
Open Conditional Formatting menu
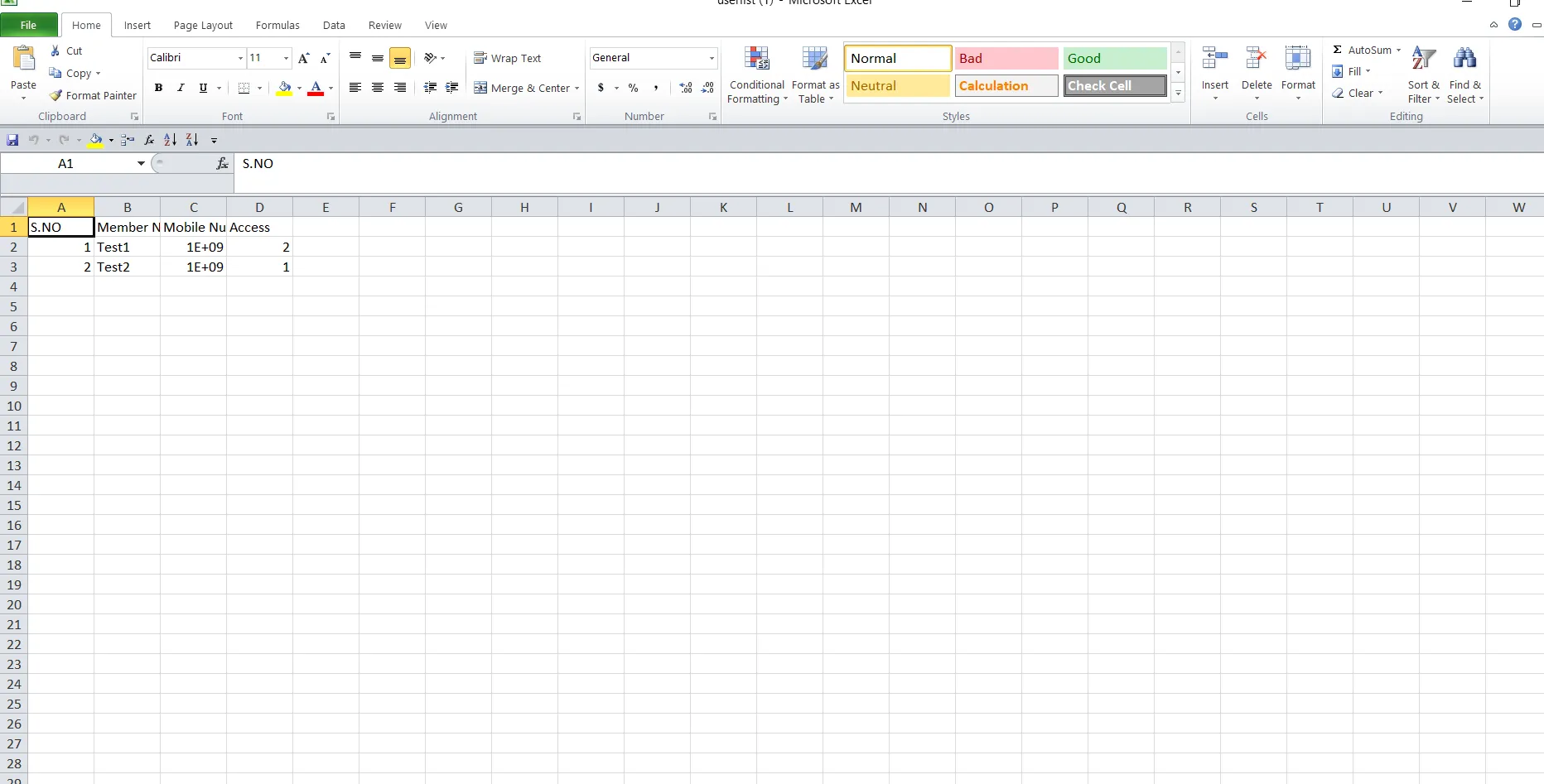(x=756, y=75)
